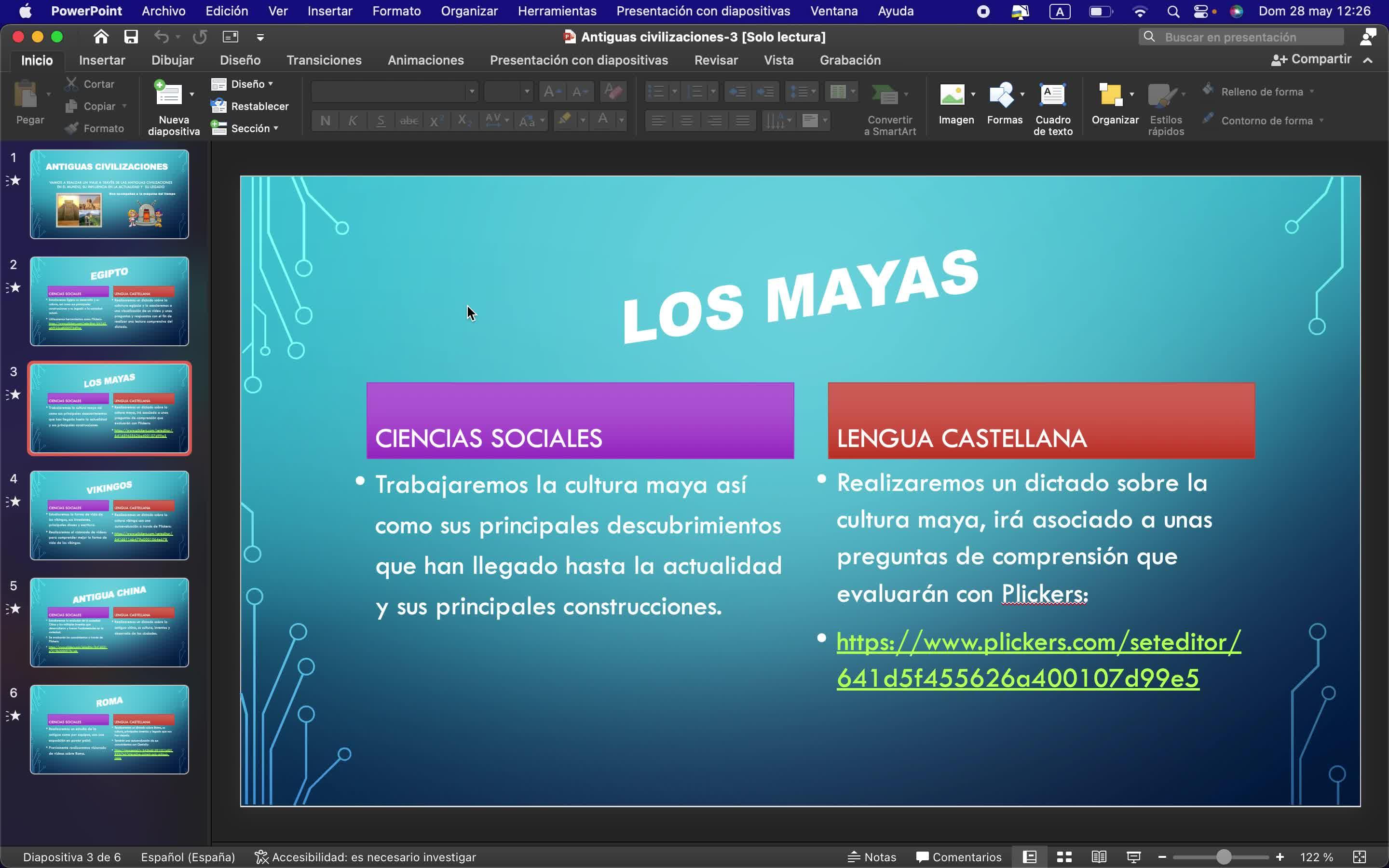Toggle the Notas pane

(872, 857)
